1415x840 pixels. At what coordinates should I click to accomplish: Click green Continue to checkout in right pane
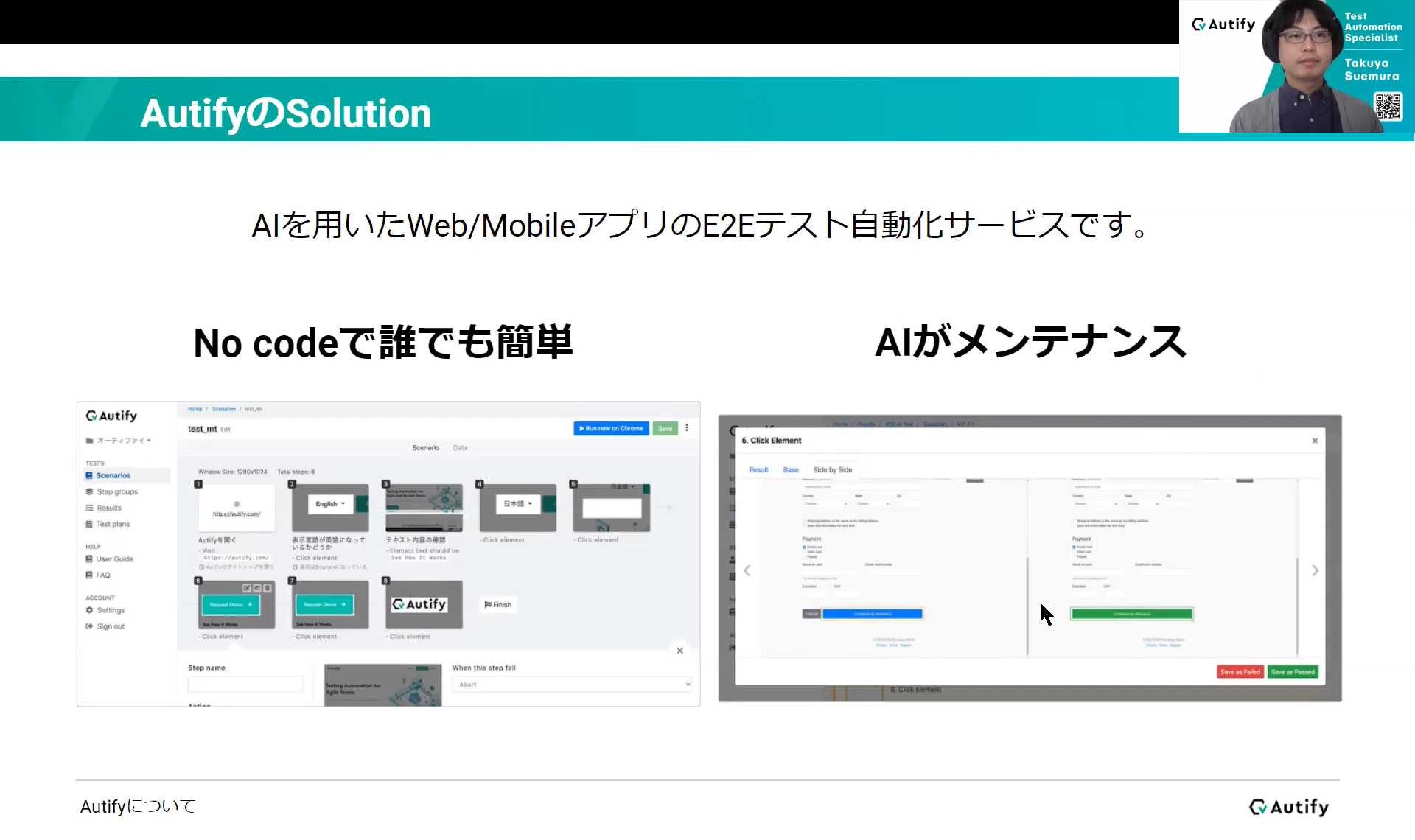point(1131,614)
